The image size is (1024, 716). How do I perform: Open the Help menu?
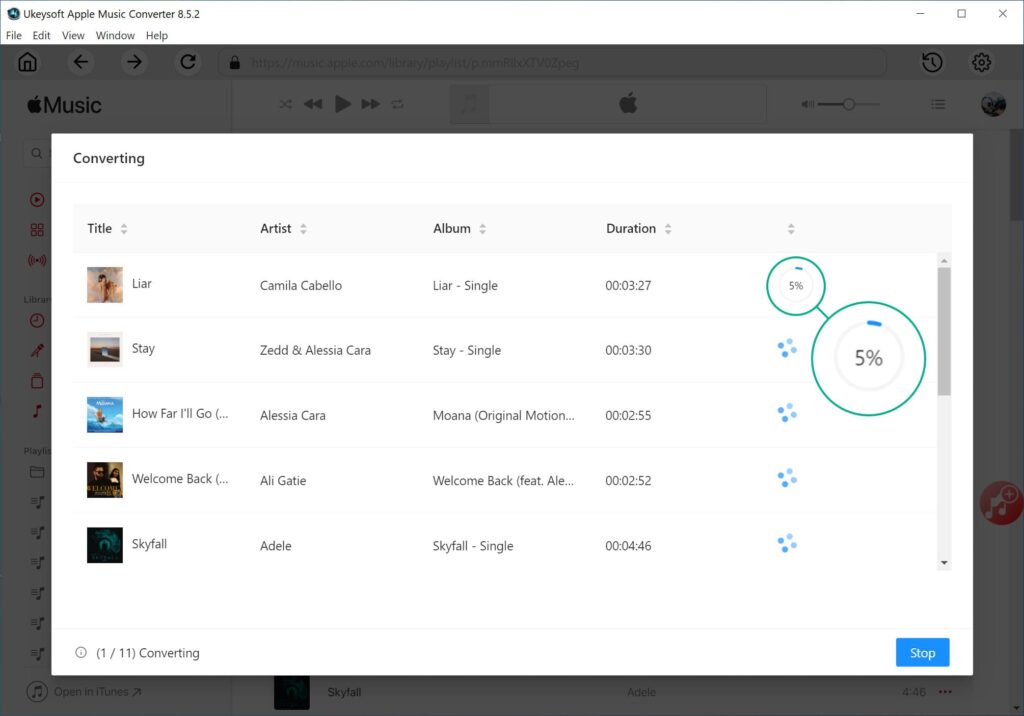(157, 35)
